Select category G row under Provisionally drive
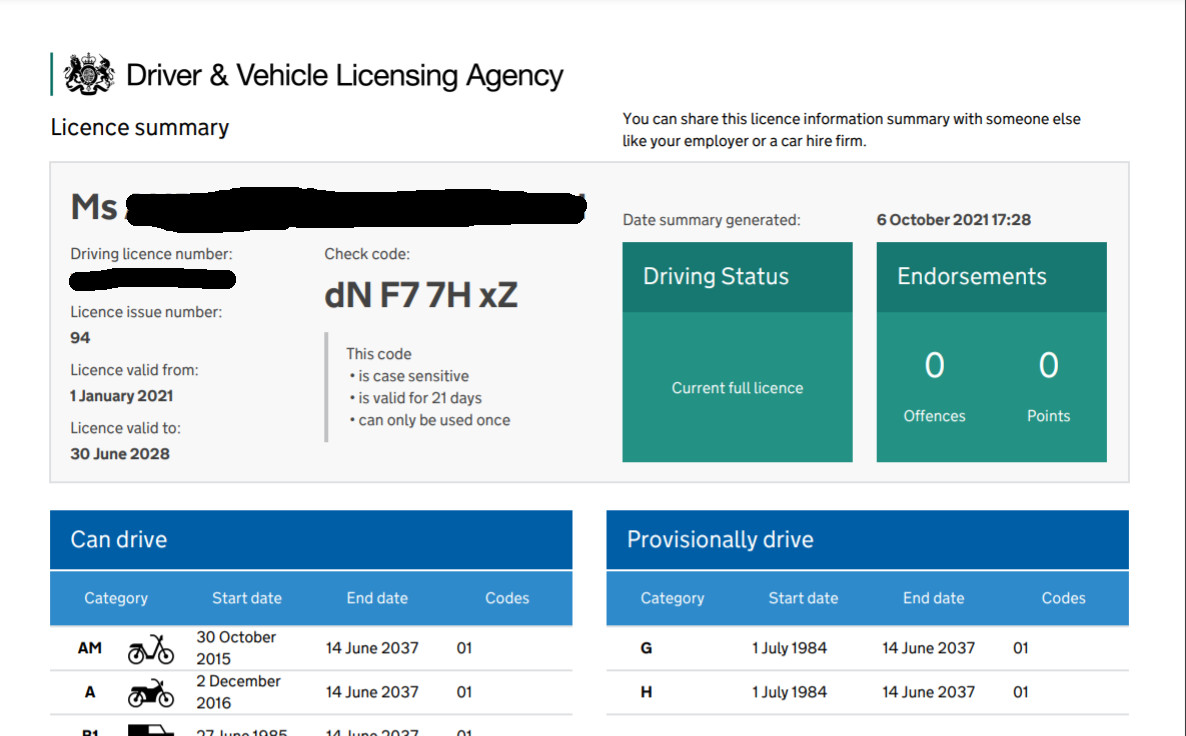This screenshot has height=736, width=1186. click(646, 648)
